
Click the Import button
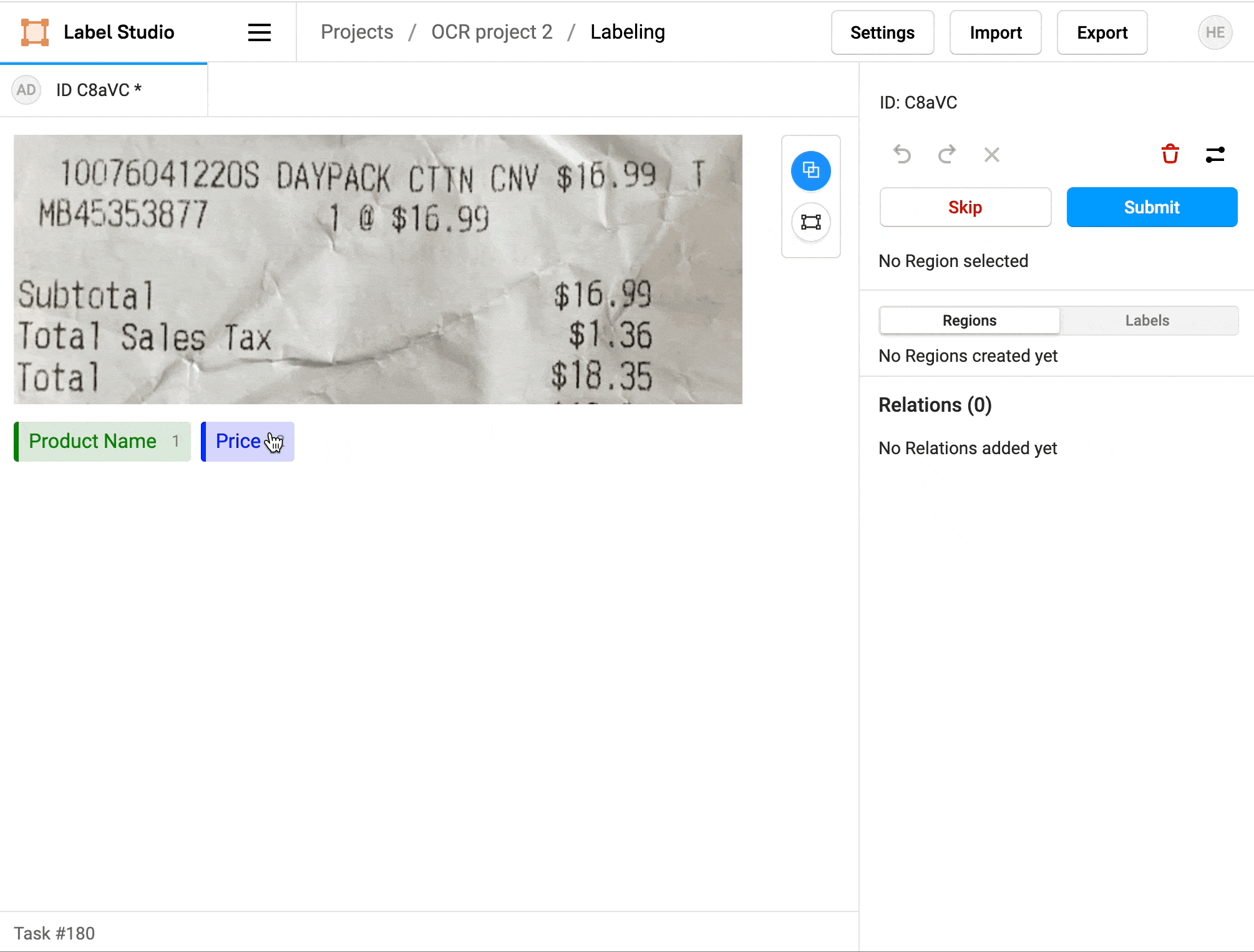coord(996,32)
